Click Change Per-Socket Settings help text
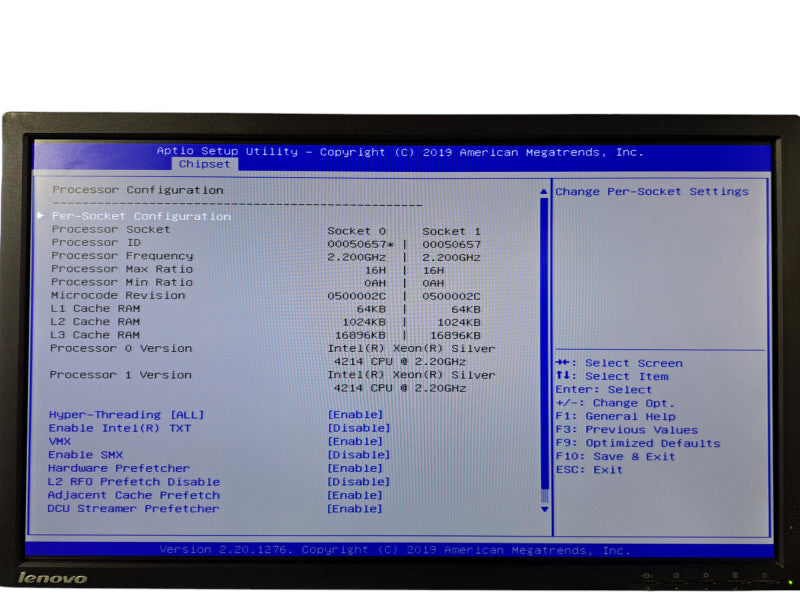Image resolution: width=800 pixels, height=600 pixels. (x=652, y=192)
